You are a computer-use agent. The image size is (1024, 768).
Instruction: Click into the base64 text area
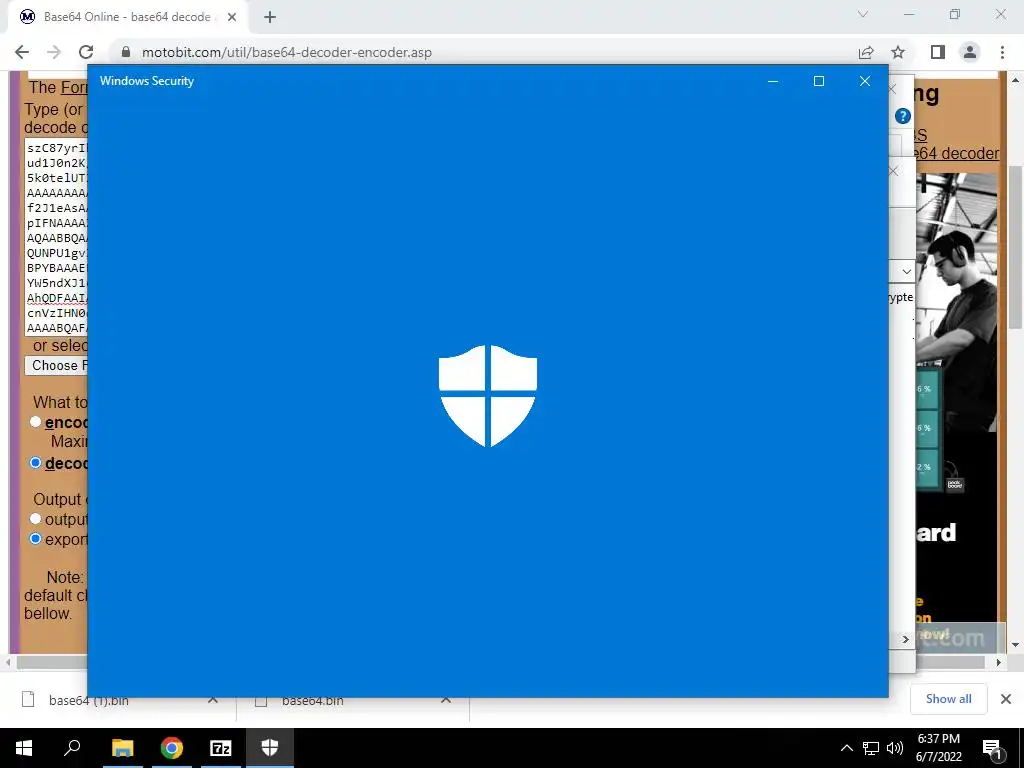tap(57, 237)
